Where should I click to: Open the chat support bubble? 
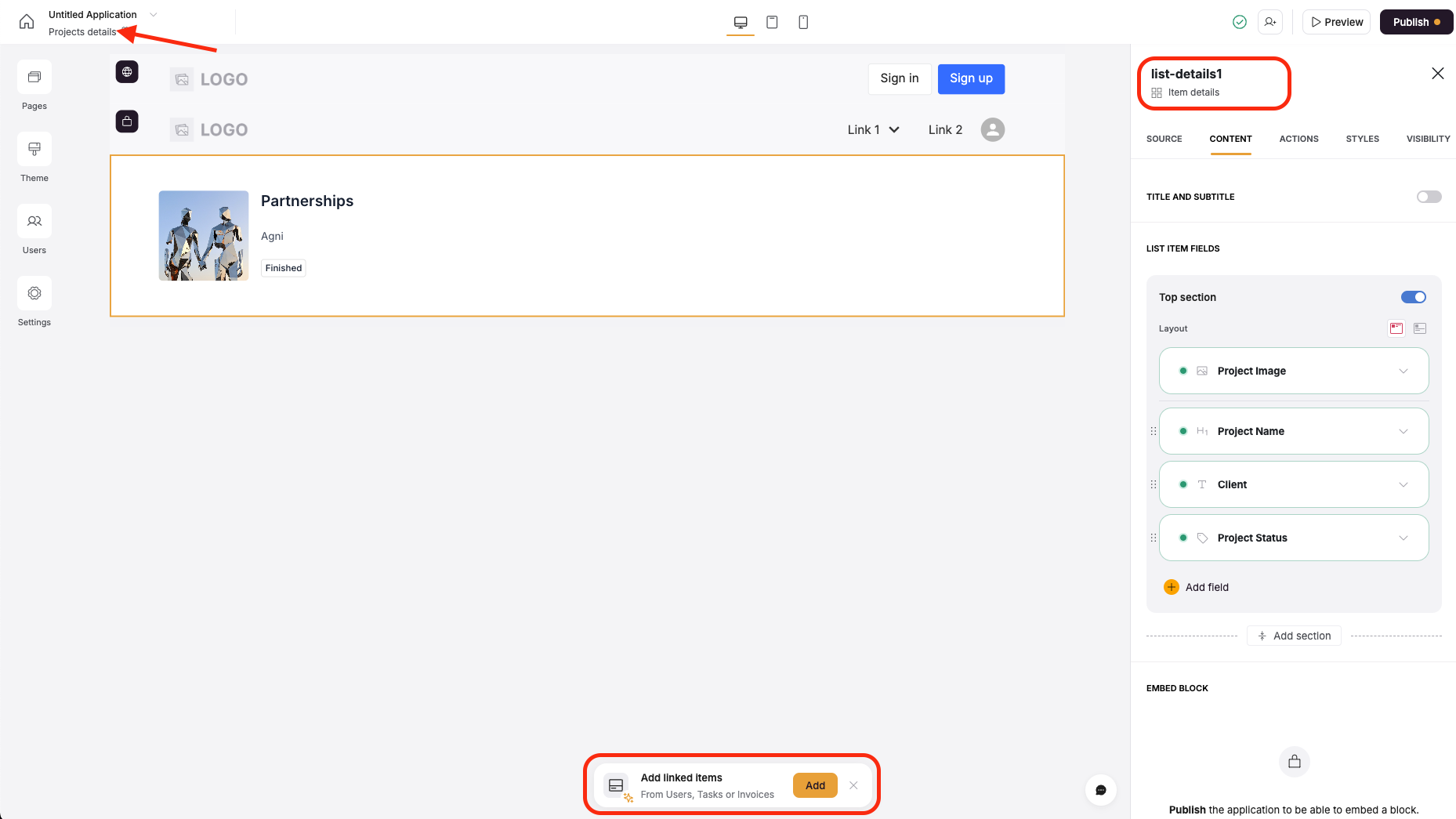1101,790
